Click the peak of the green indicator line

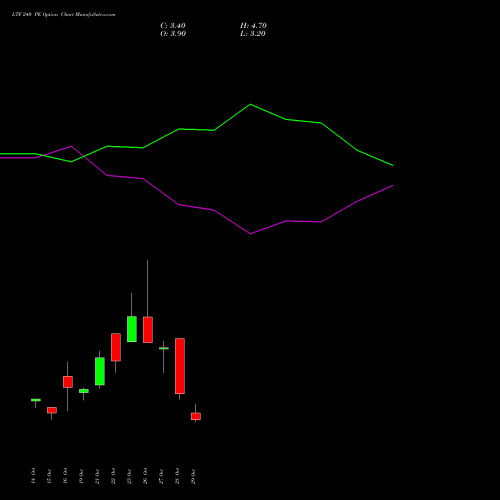(250, 104)
